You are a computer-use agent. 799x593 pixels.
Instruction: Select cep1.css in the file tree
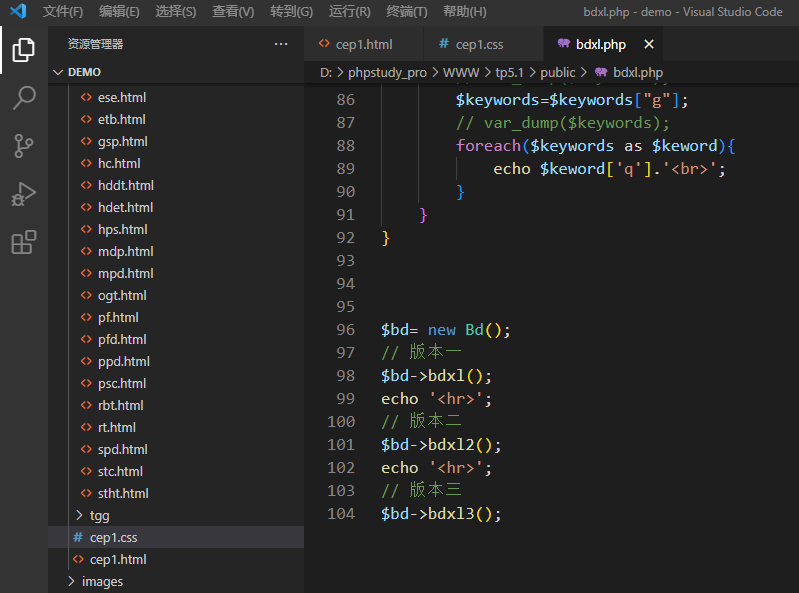click(x=176, y=537)
